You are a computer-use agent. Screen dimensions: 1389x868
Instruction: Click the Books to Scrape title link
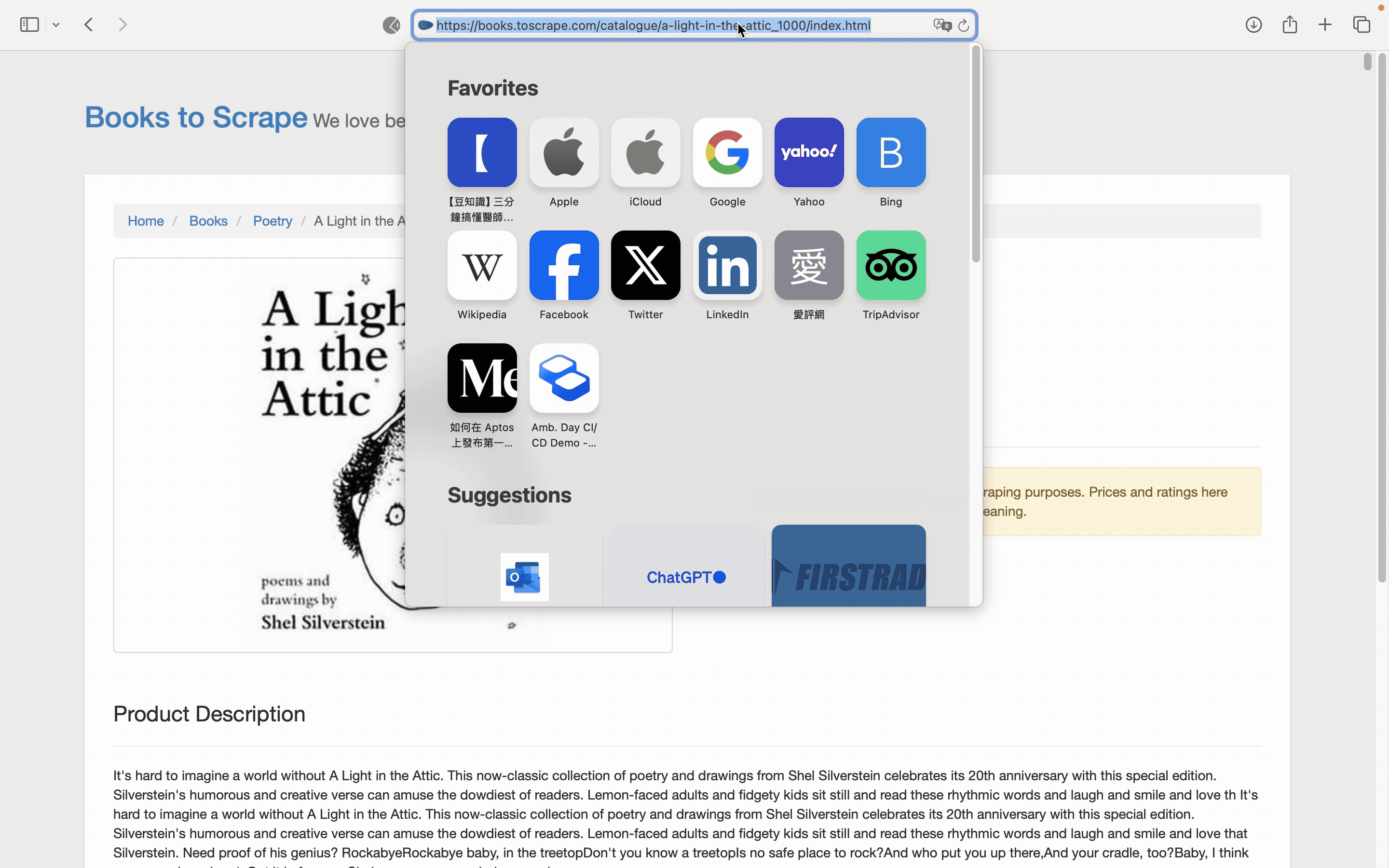coord(196,118)
